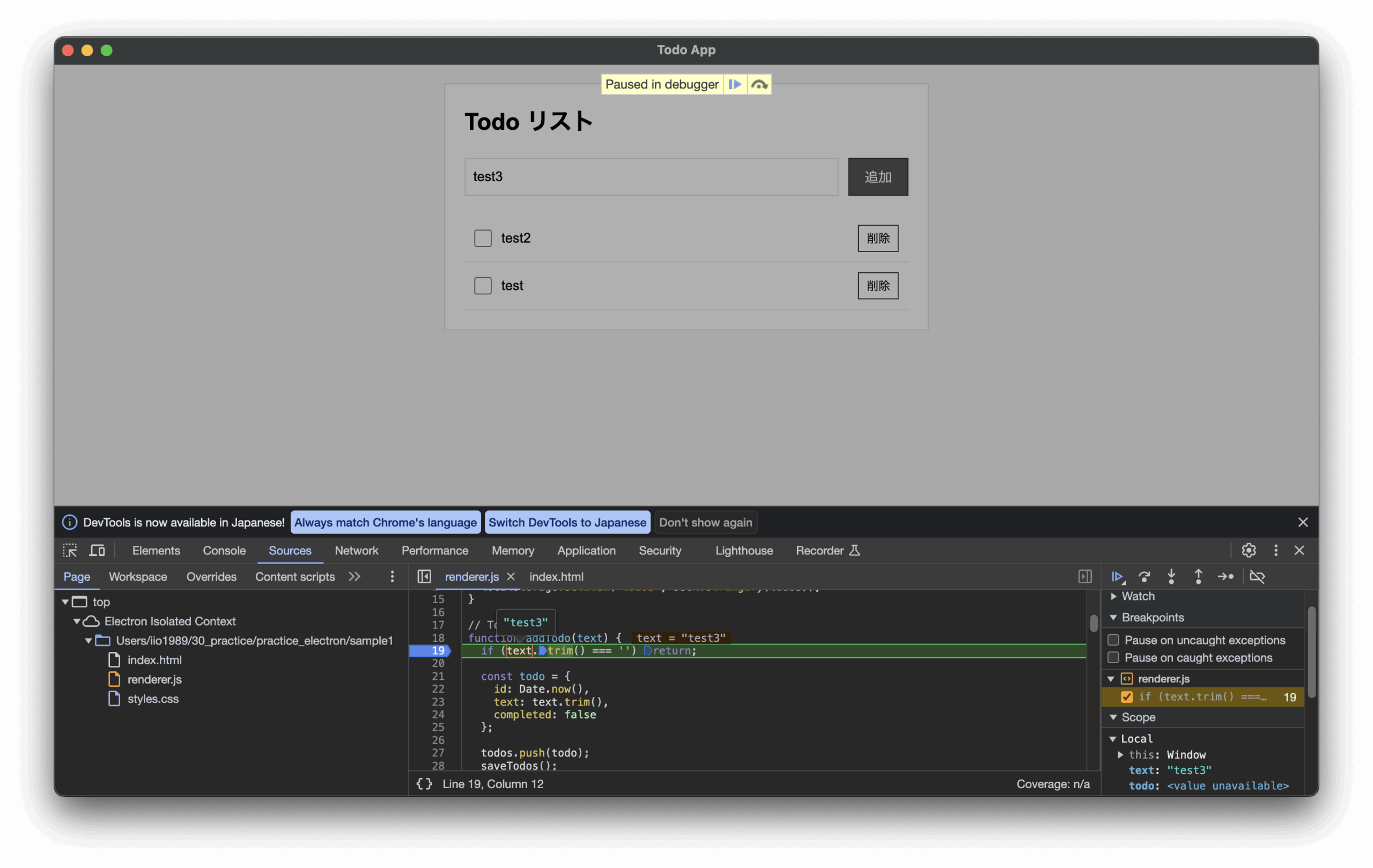This screenshot has width=1373, height=868.
Task: Enable Pause on caught exceptions
Action: [1113, 658]
